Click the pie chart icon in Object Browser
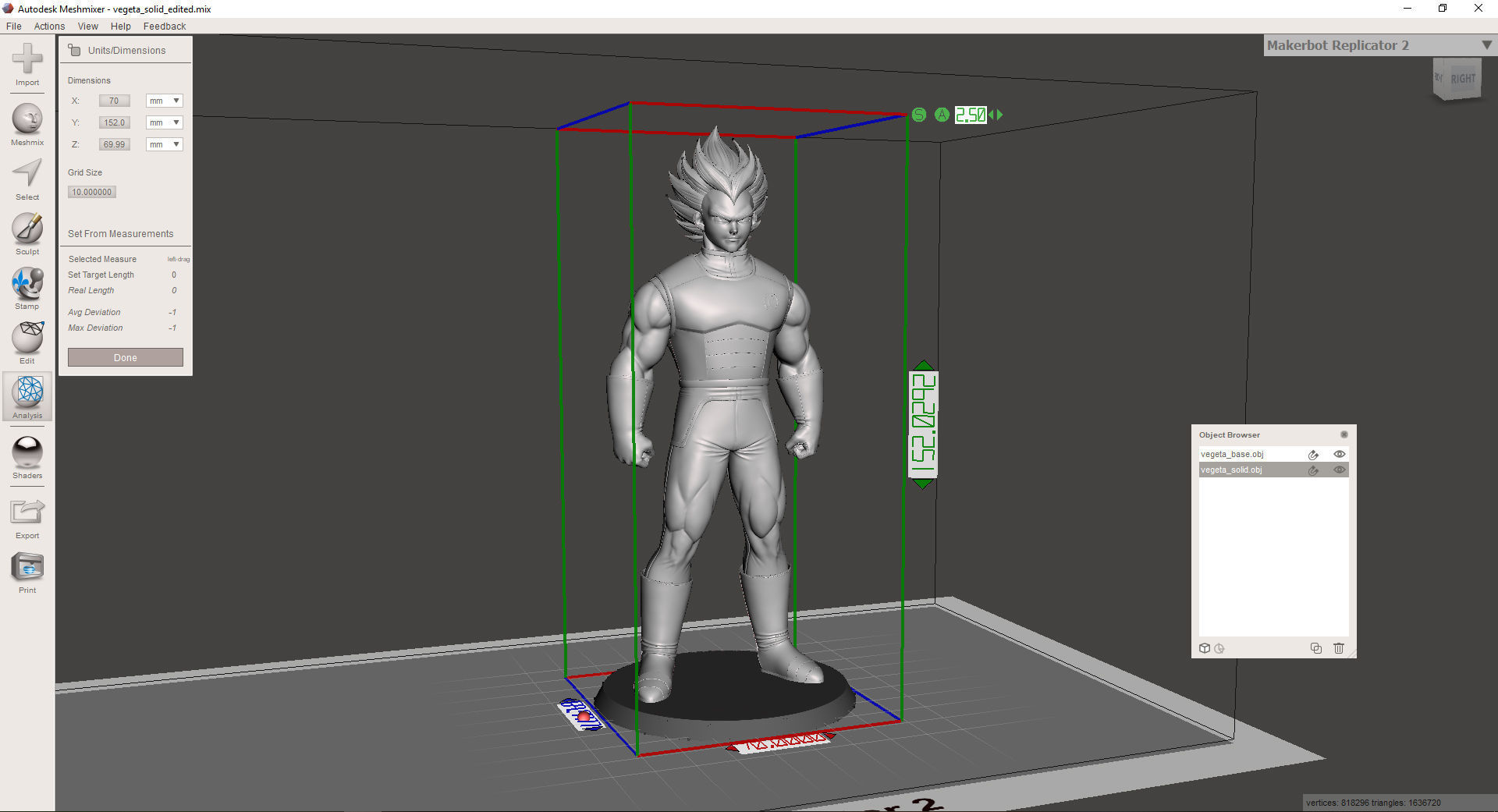The width and height of the screenshot is (1498, 812). click(x=1219, y=648)
